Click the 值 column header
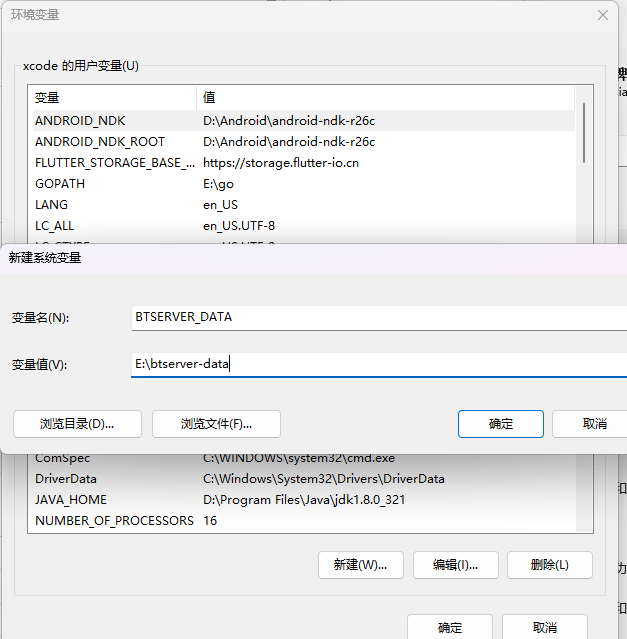Screen dimensions: 627x639 point(385,98)
